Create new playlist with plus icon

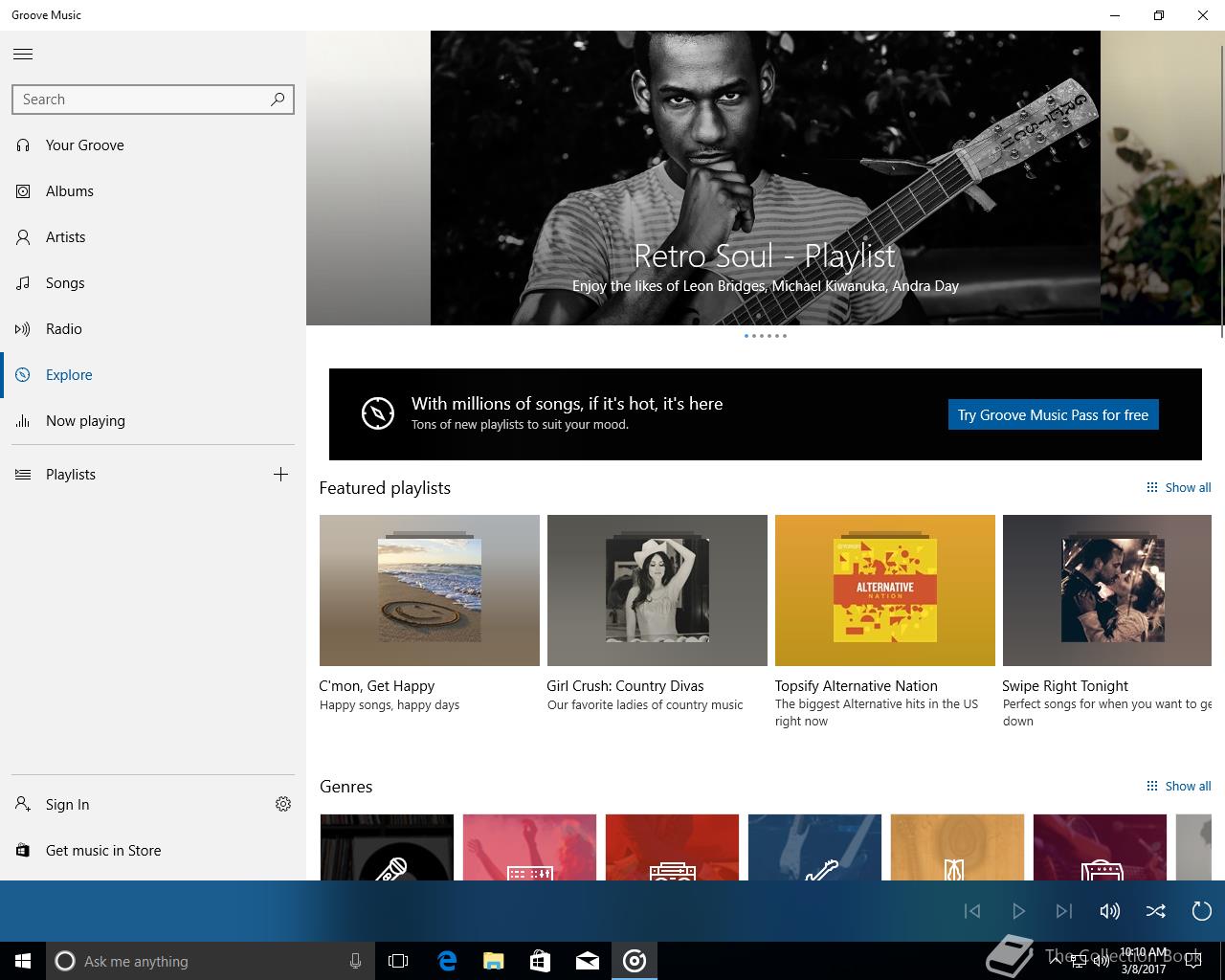tap(280, 475)
